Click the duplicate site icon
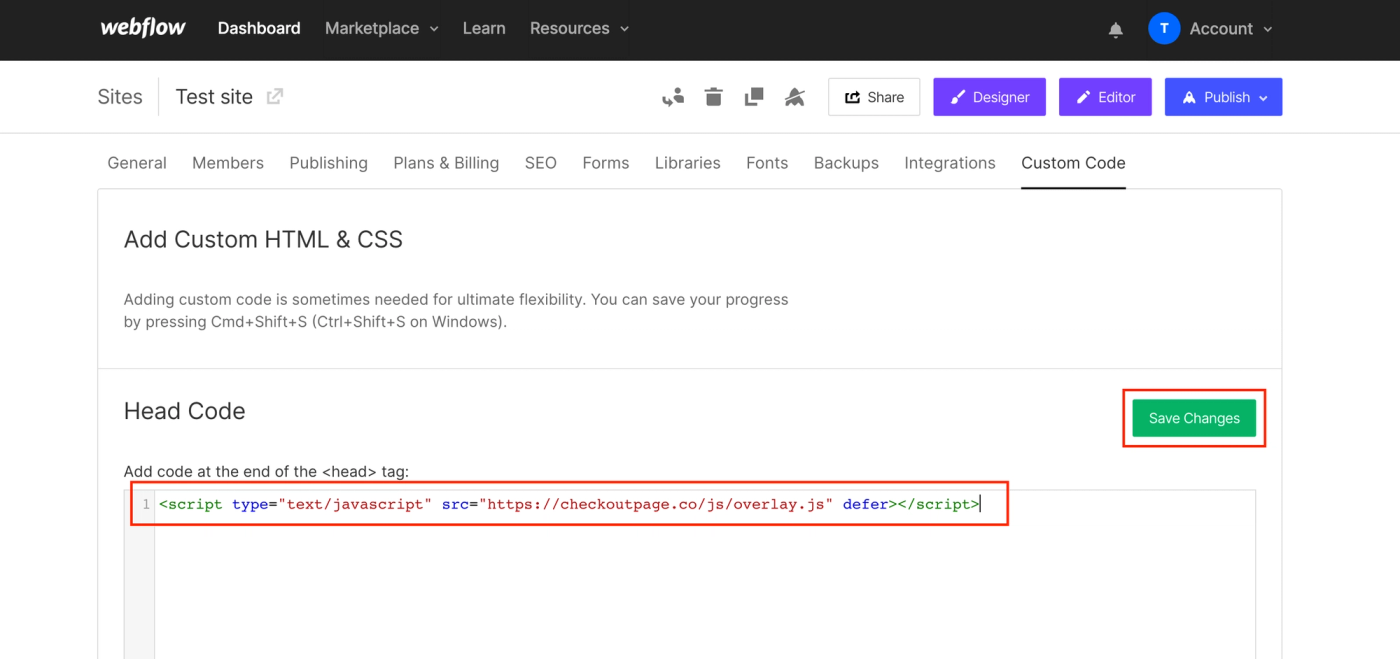 [754, 97]
